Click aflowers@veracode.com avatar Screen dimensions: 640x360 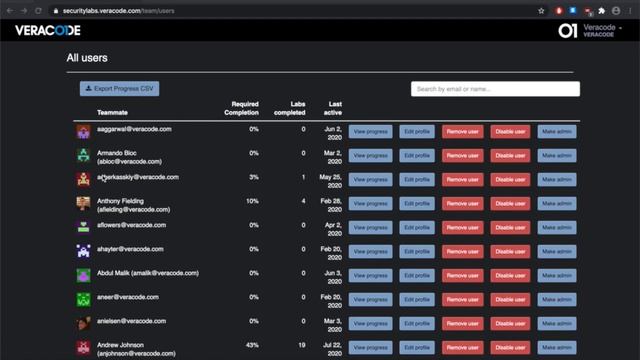(x=83, y=227)
